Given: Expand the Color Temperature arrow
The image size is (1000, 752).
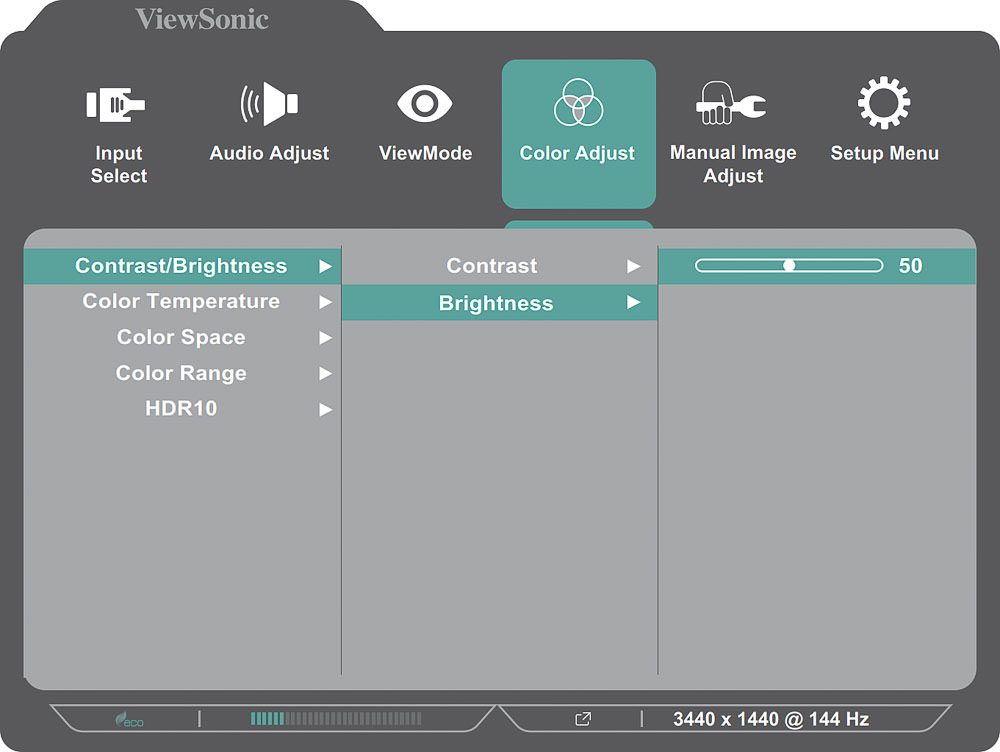Looking at the screenshot, I should point(325,302).
